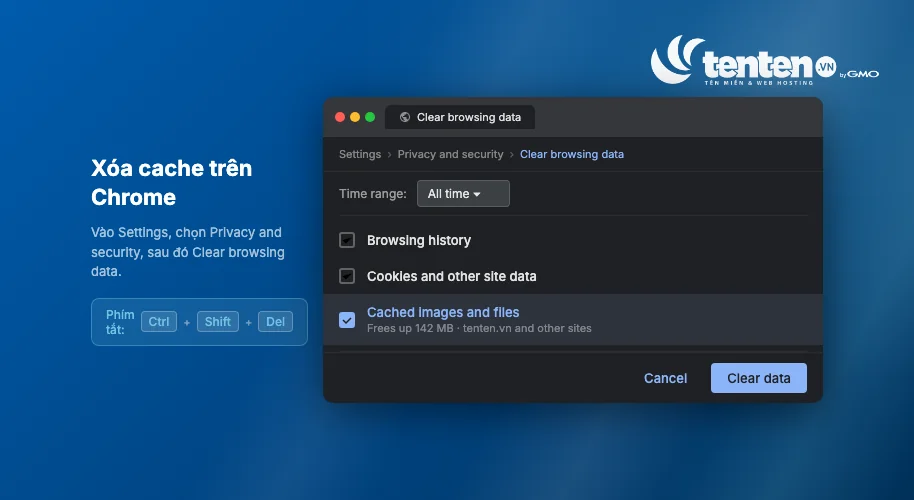Screen dimensions: 914x500
Task: Click the Time range label
Action: click(373, 193)
